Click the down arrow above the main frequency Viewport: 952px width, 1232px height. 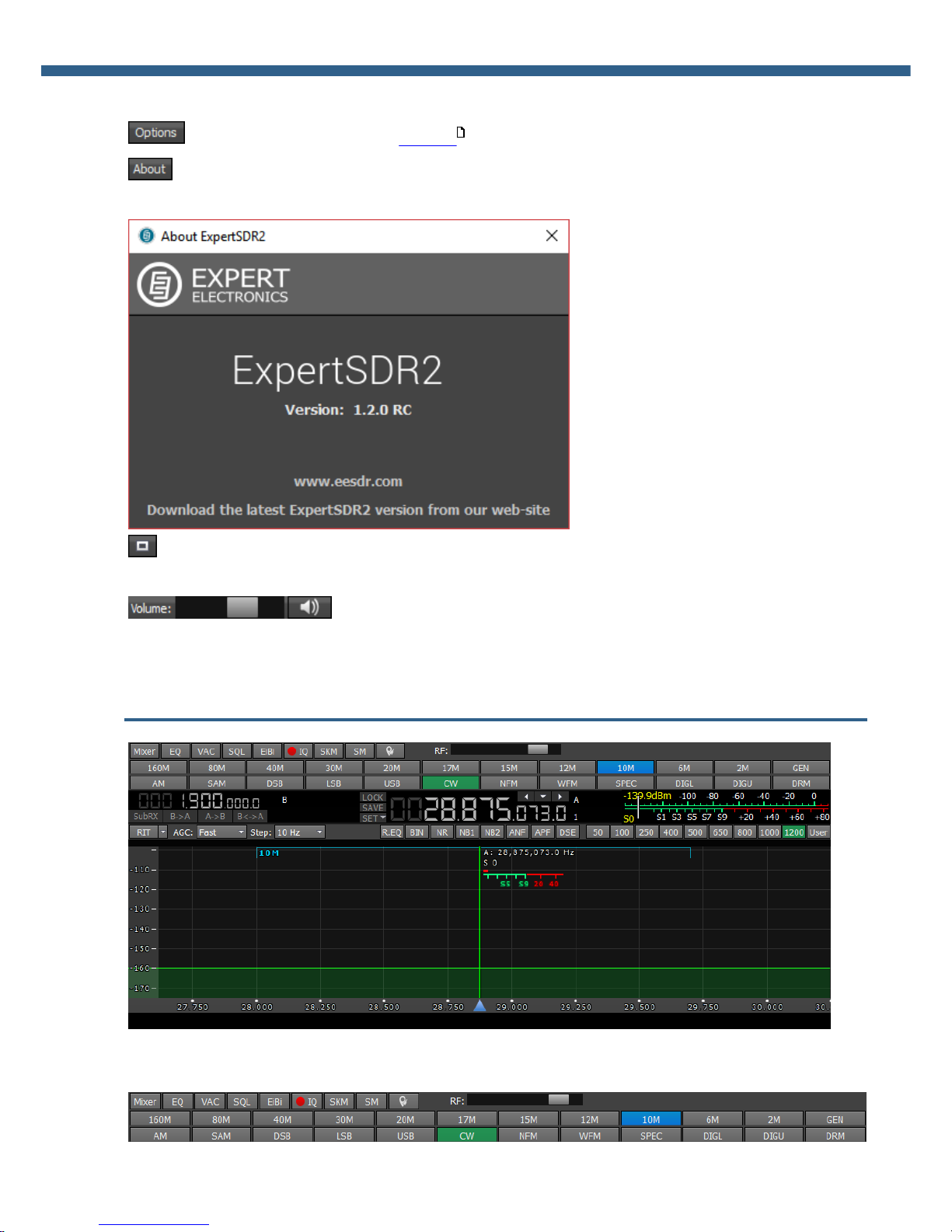[543, 797]
